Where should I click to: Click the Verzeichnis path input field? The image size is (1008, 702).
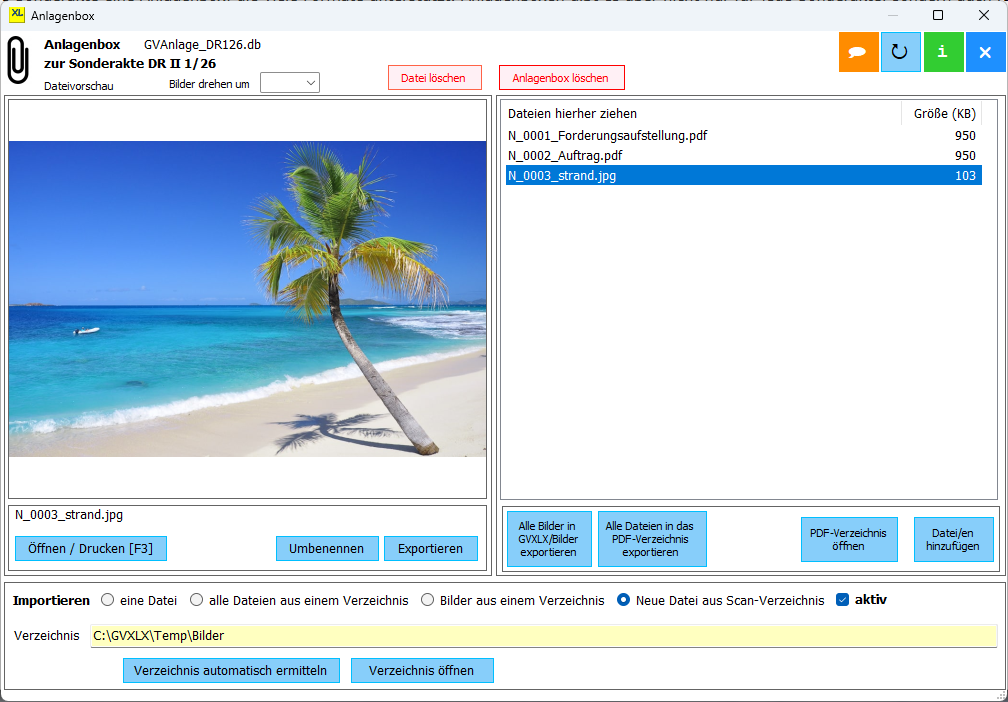[544, 636]
